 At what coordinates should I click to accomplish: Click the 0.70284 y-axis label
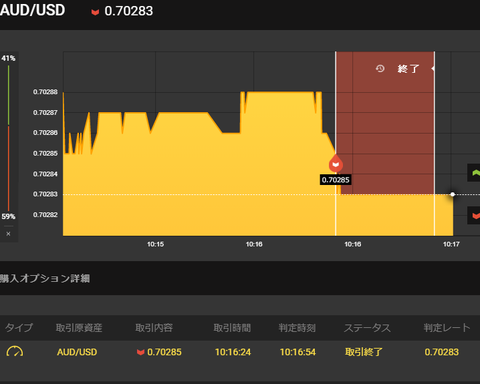pyautogui.click(x=45, y=174)
